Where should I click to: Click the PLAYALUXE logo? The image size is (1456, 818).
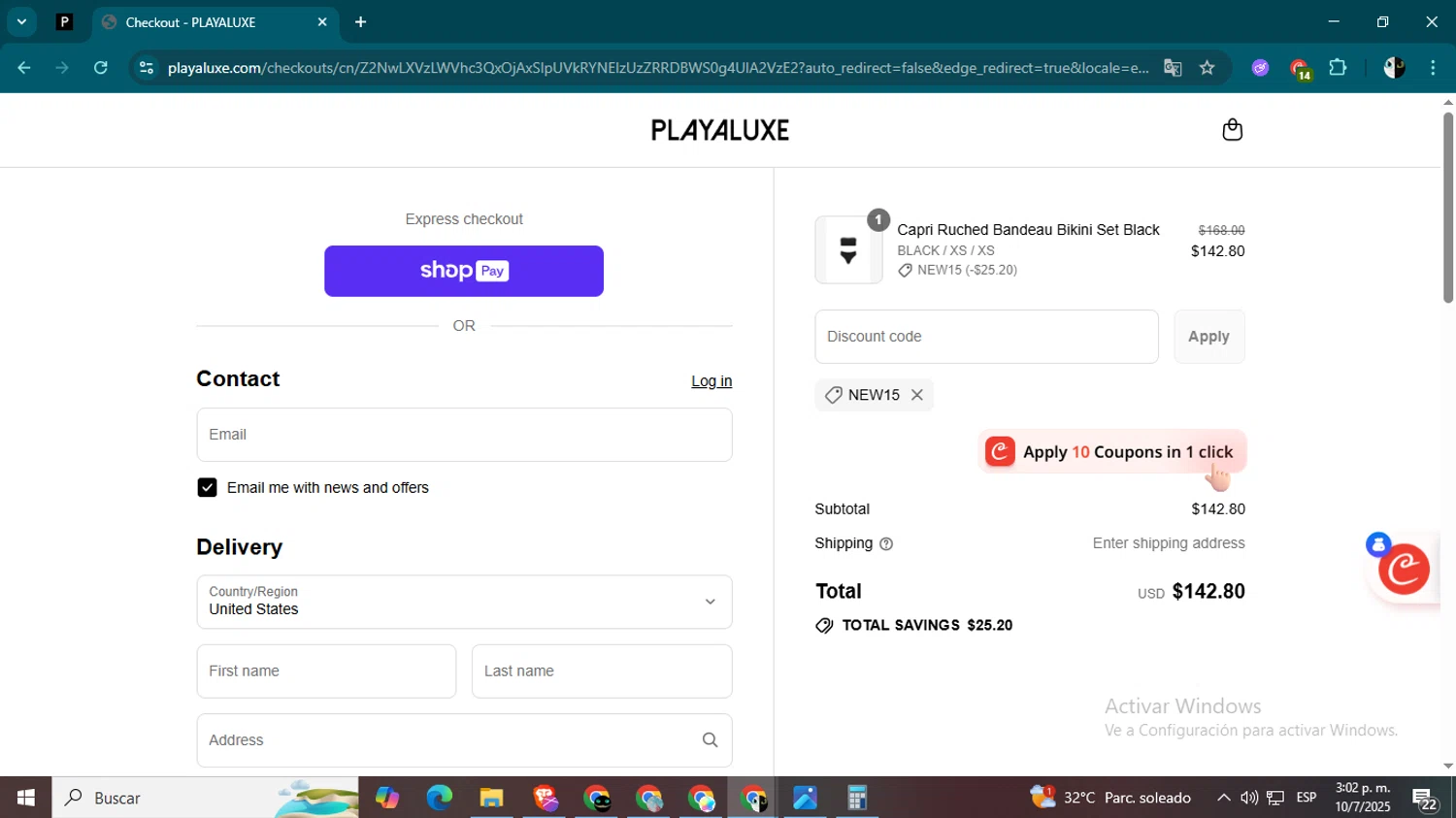pos(720,130)
